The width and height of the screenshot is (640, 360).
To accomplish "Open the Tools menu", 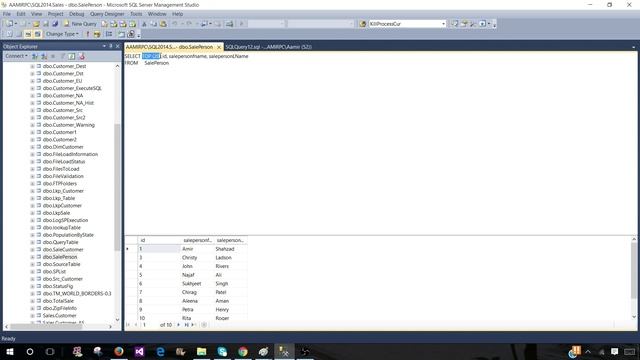I will 136,14.
